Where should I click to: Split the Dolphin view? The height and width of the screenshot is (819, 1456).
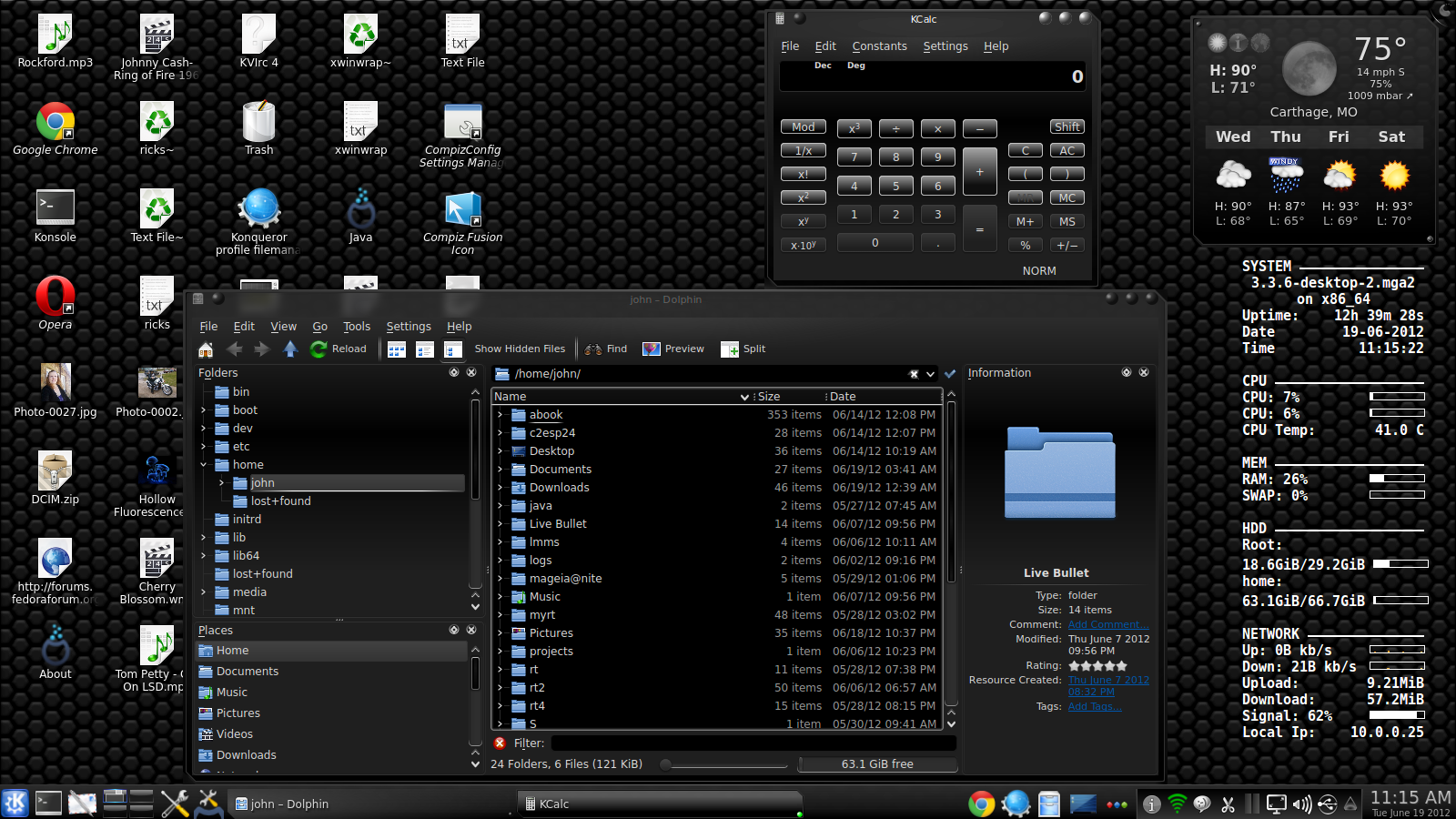point(743,349)
